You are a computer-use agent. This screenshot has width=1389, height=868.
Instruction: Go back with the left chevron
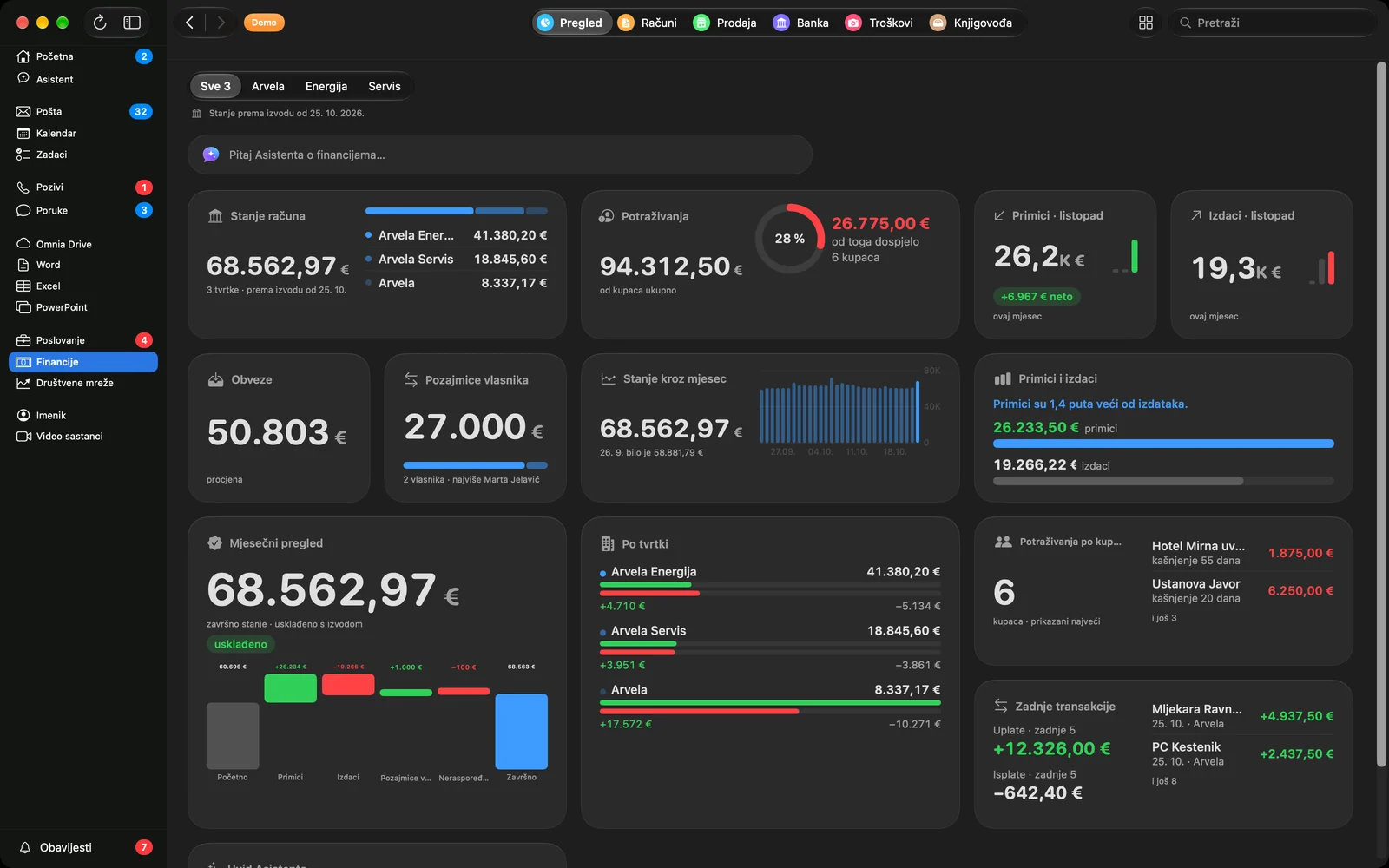(x=189, y=23)
